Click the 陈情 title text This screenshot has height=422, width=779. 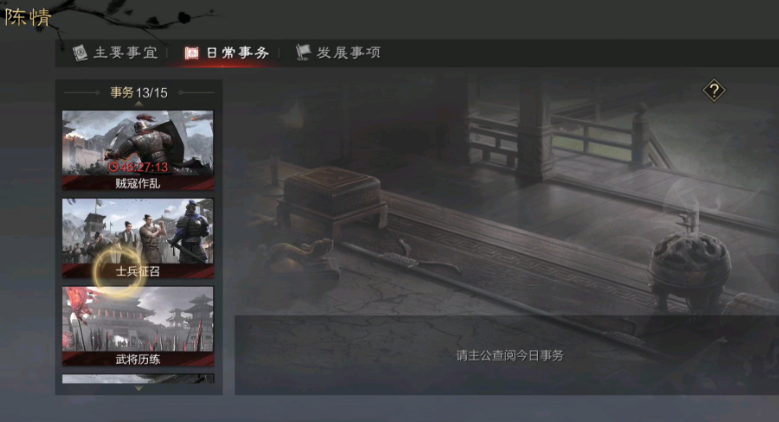click(x=28, y=17)
